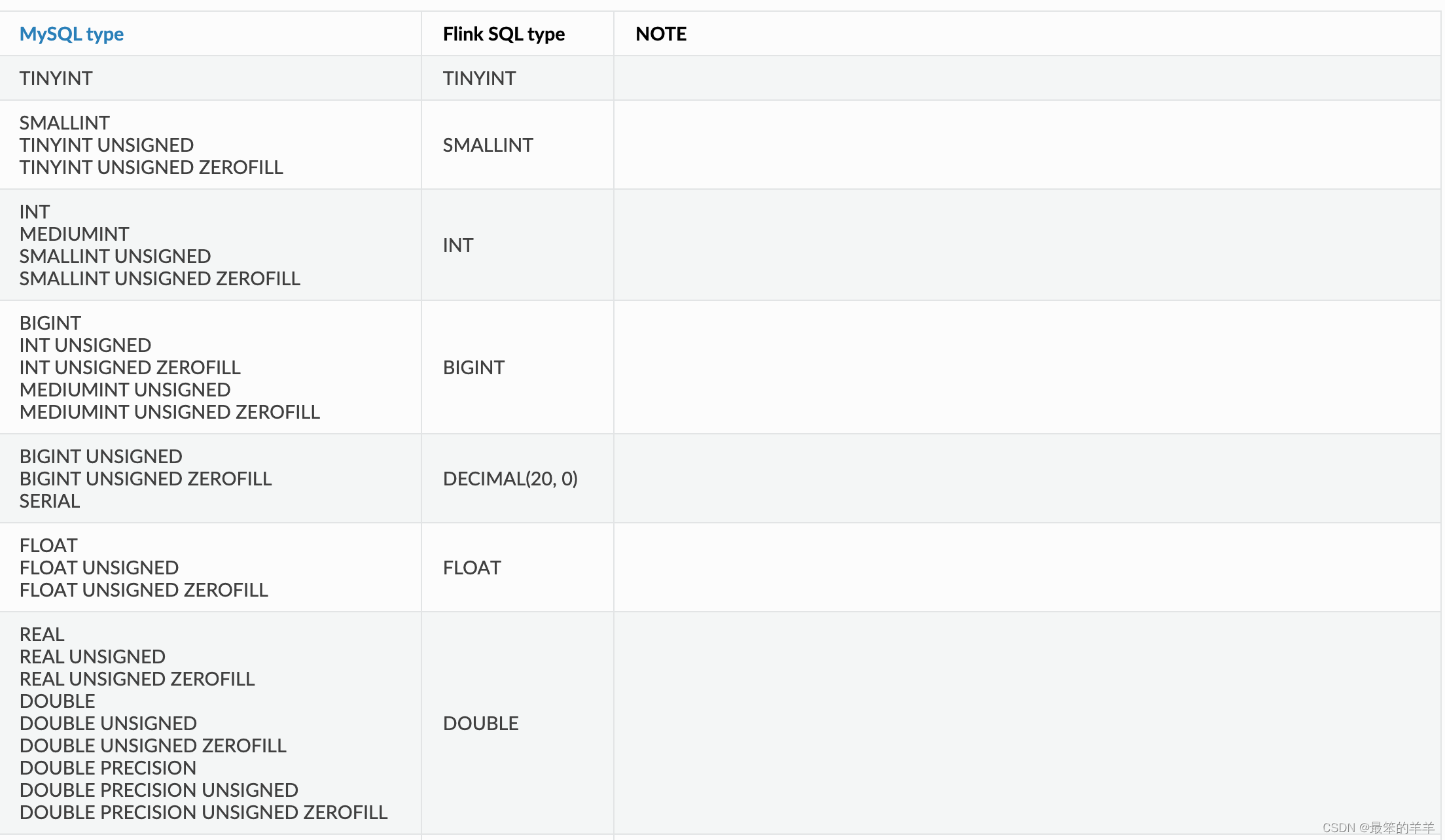Click the "SERIAL" MySQL type entry
The height and width of the screenshot is (840, 1445).
(x=50, y=501)
